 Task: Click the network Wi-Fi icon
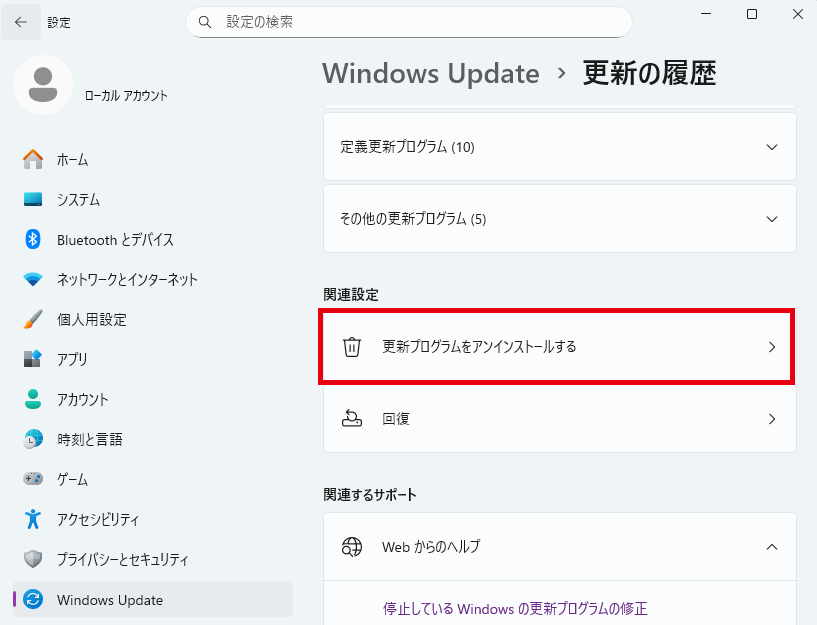click(x=33, y=280)
